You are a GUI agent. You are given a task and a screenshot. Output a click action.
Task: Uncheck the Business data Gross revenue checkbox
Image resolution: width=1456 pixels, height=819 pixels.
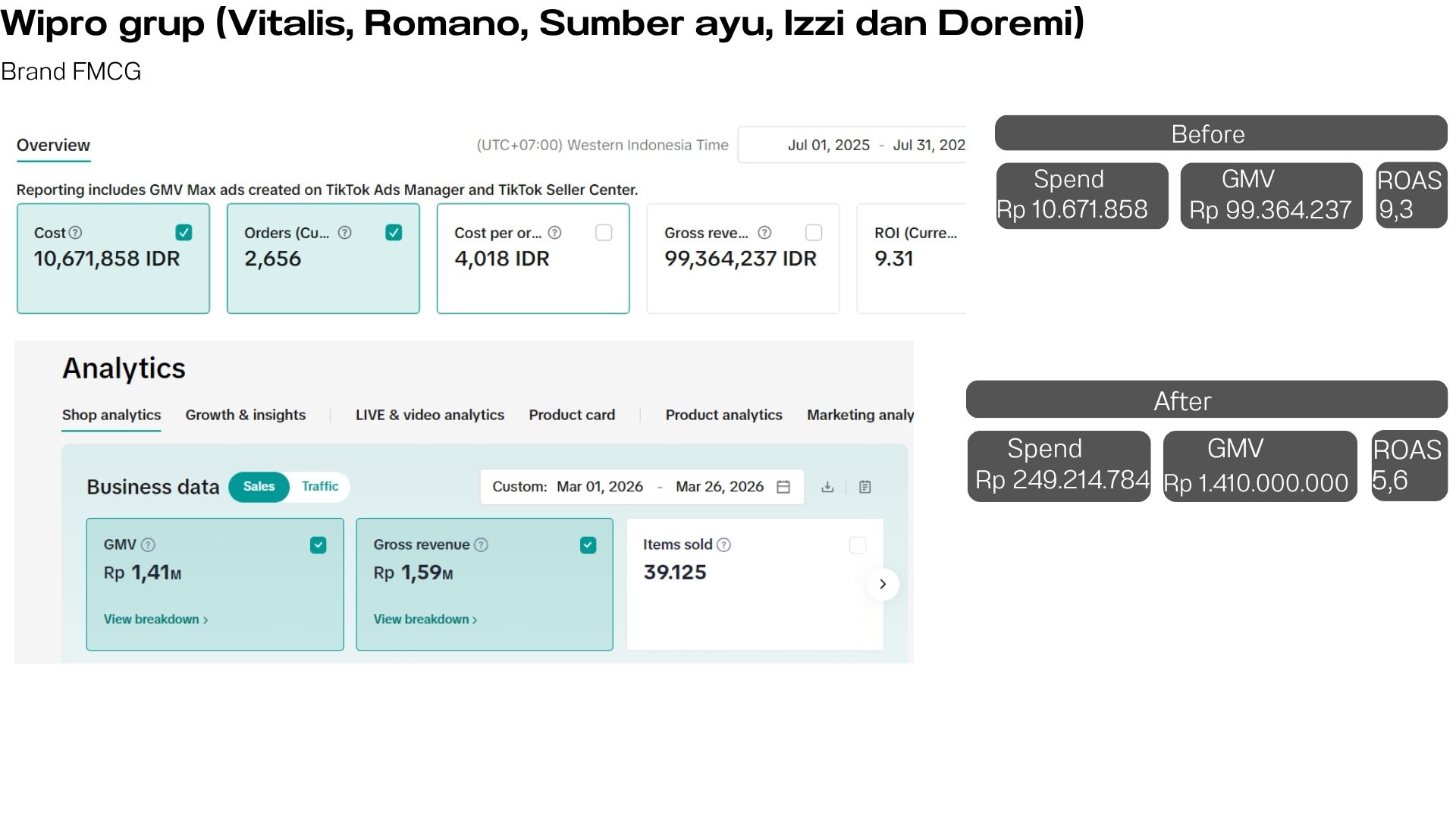pos(588,545)
